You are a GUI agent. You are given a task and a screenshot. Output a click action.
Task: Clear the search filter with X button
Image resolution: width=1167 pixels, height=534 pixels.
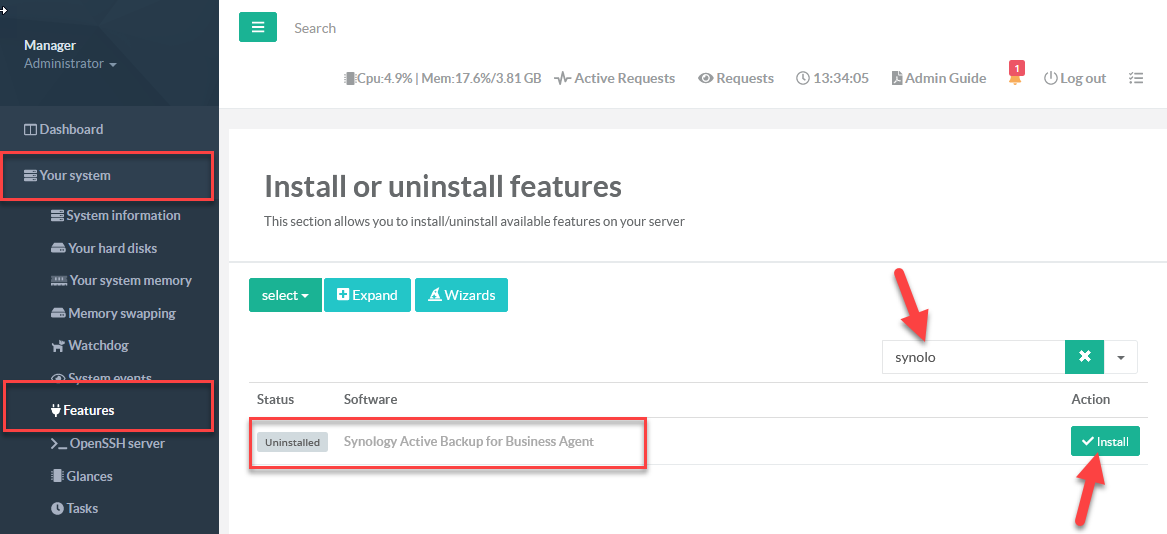pos(1084,357)
